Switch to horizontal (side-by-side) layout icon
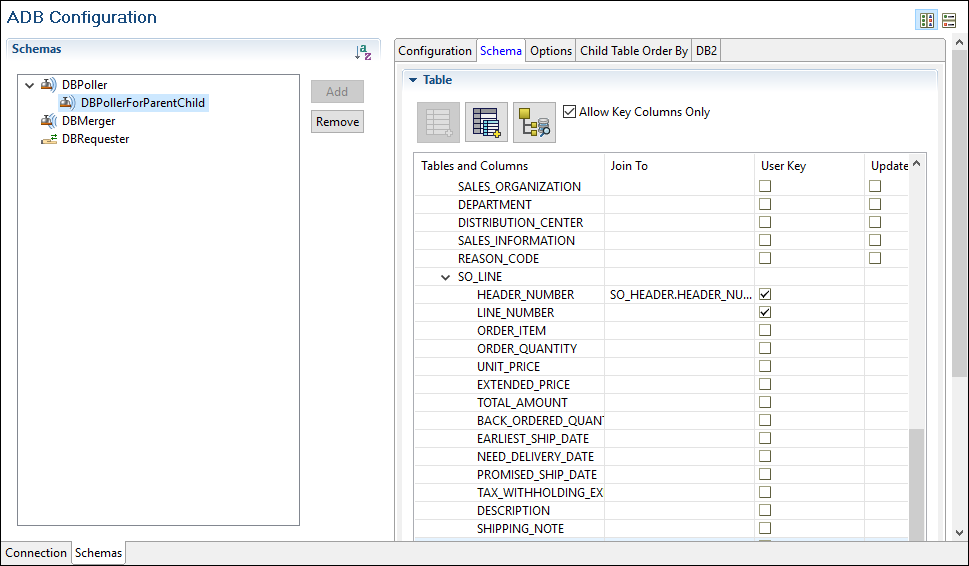 927,20
